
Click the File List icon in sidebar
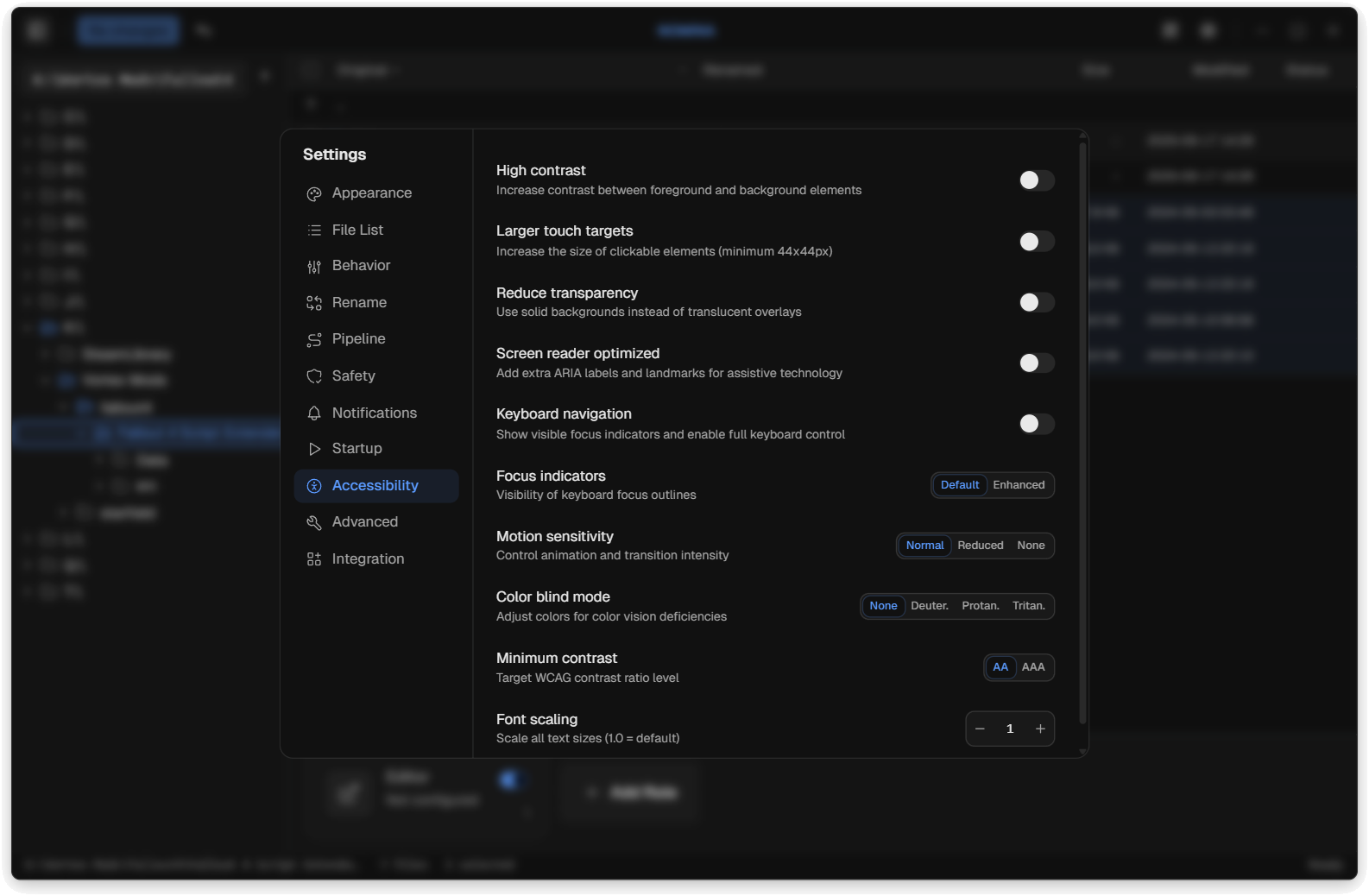(314, 230)
